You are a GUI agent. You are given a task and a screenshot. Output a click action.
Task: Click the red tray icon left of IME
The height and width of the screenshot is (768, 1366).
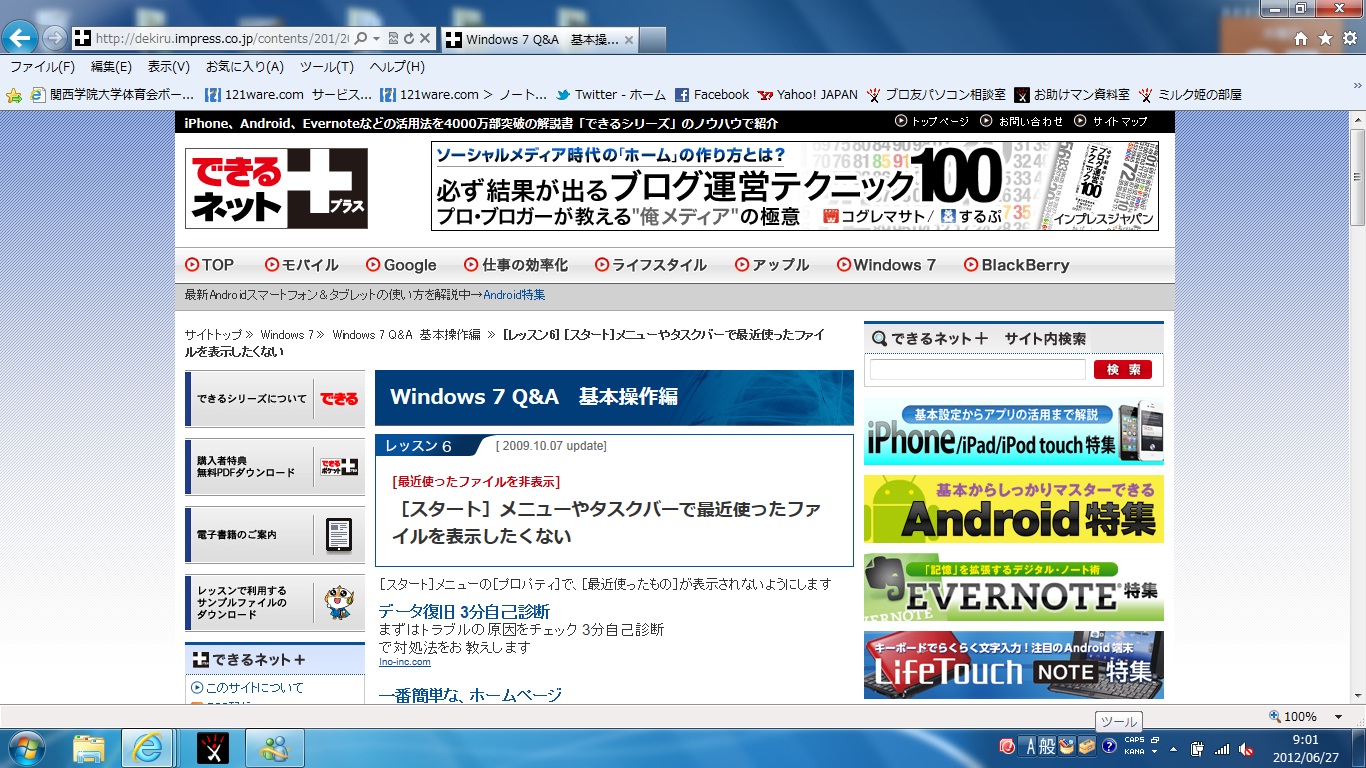pyautogui.click(x=1008, y=747)
